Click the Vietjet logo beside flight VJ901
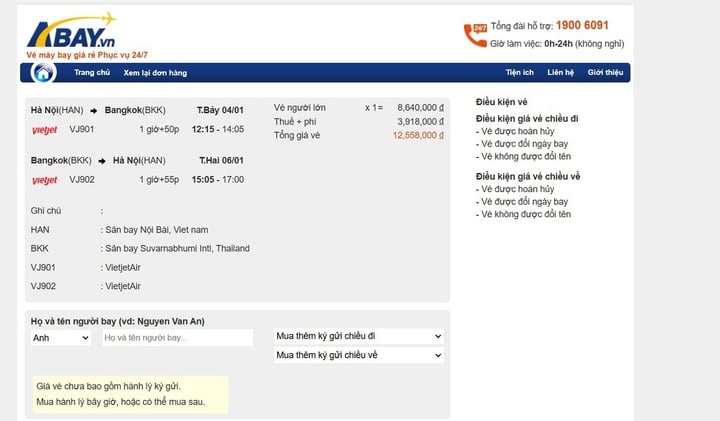 tap(44, 129)
